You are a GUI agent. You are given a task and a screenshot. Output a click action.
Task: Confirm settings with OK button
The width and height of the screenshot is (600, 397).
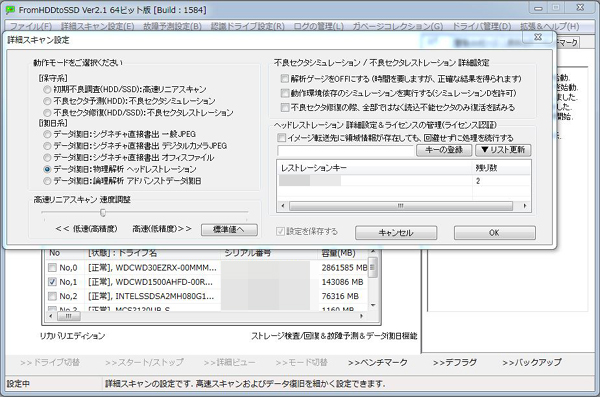pyautogui.click(x=494, y=233)
